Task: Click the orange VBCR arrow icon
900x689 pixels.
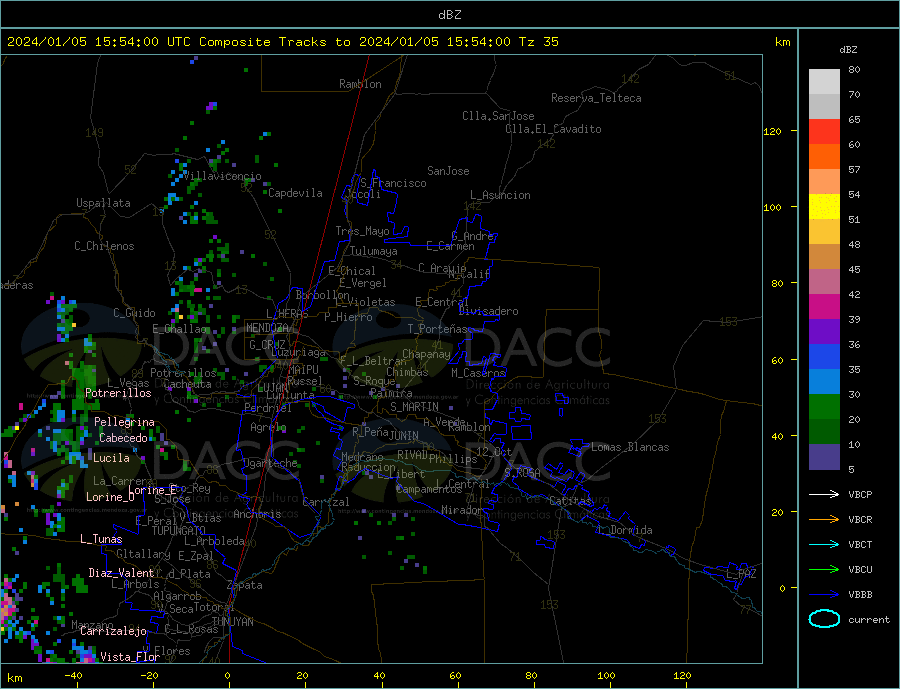Action: pyautogui.click(x=824, y=519)
